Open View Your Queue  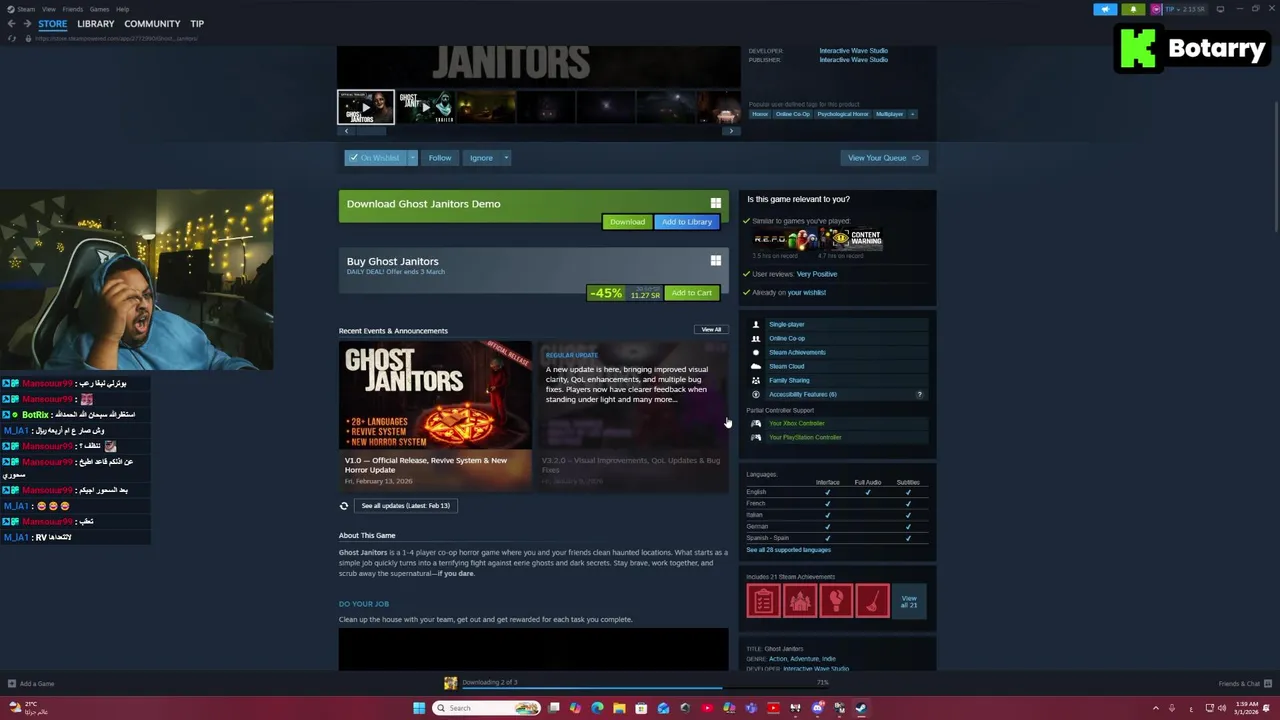coord(884,158)
